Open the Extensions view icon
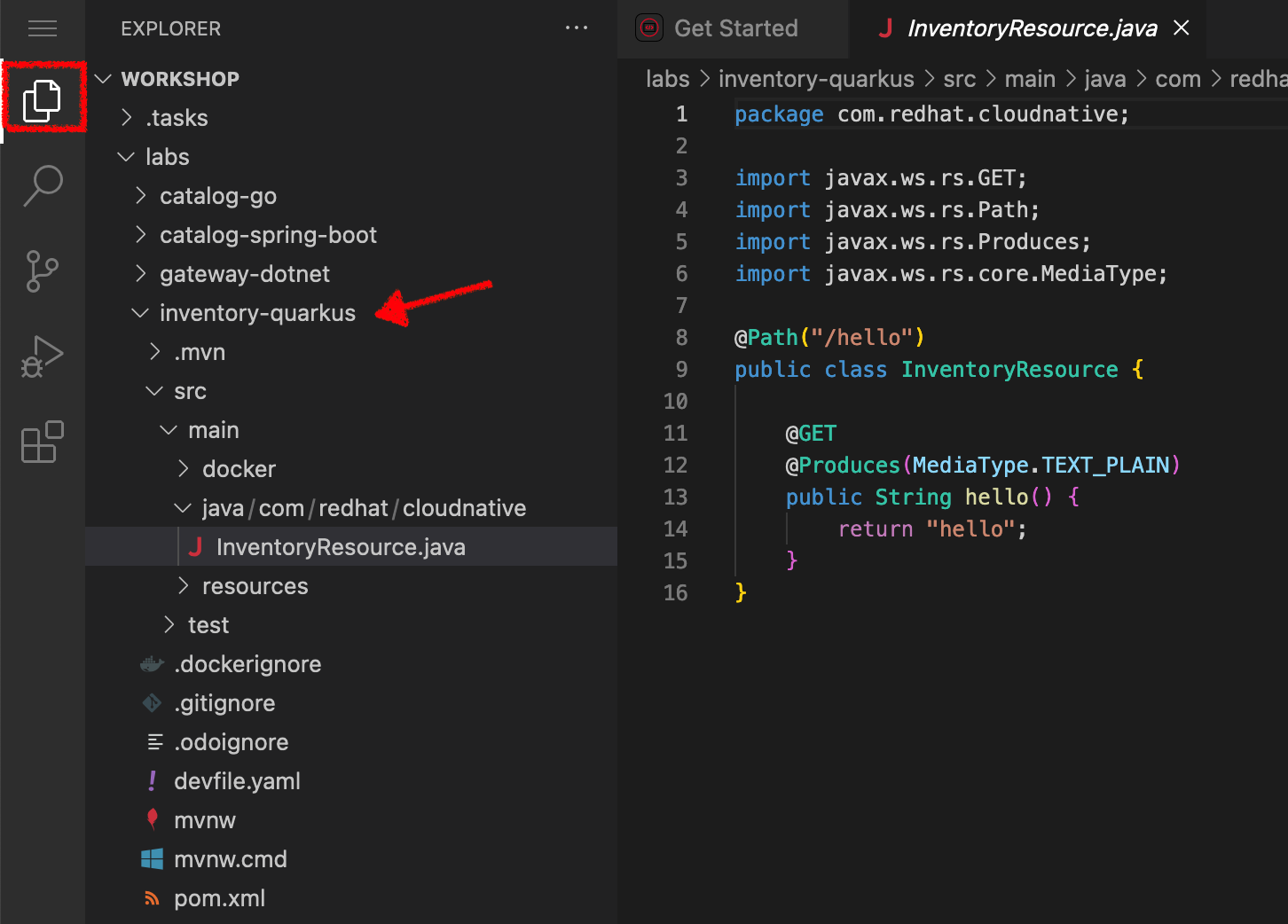Image resolution: width=1288 pixels, height=924 pixels. coord(42,442)
